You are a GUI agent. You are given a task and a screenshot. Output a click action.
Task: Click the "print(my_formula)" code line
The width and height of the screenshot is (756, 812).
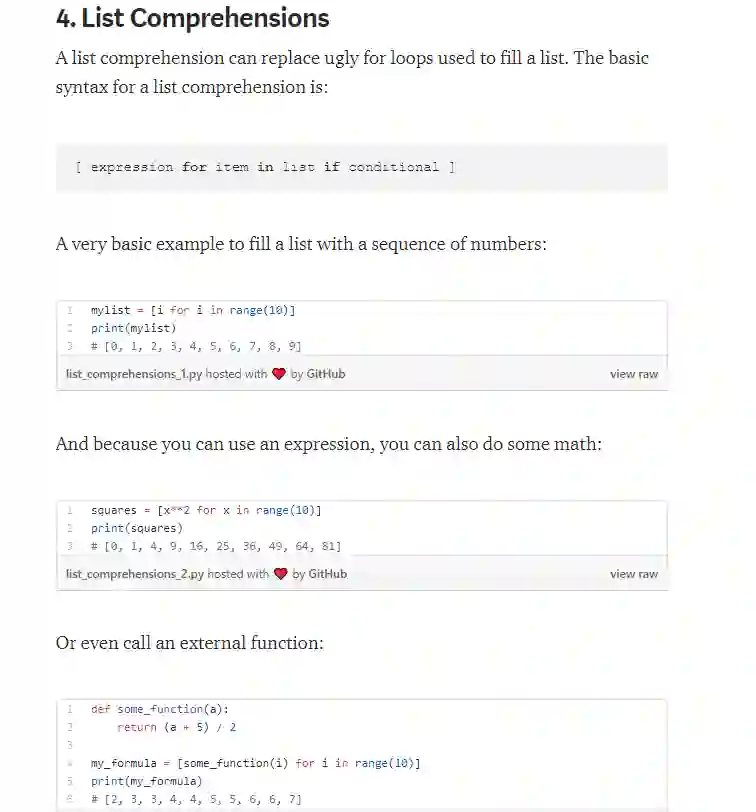point(147,781)
